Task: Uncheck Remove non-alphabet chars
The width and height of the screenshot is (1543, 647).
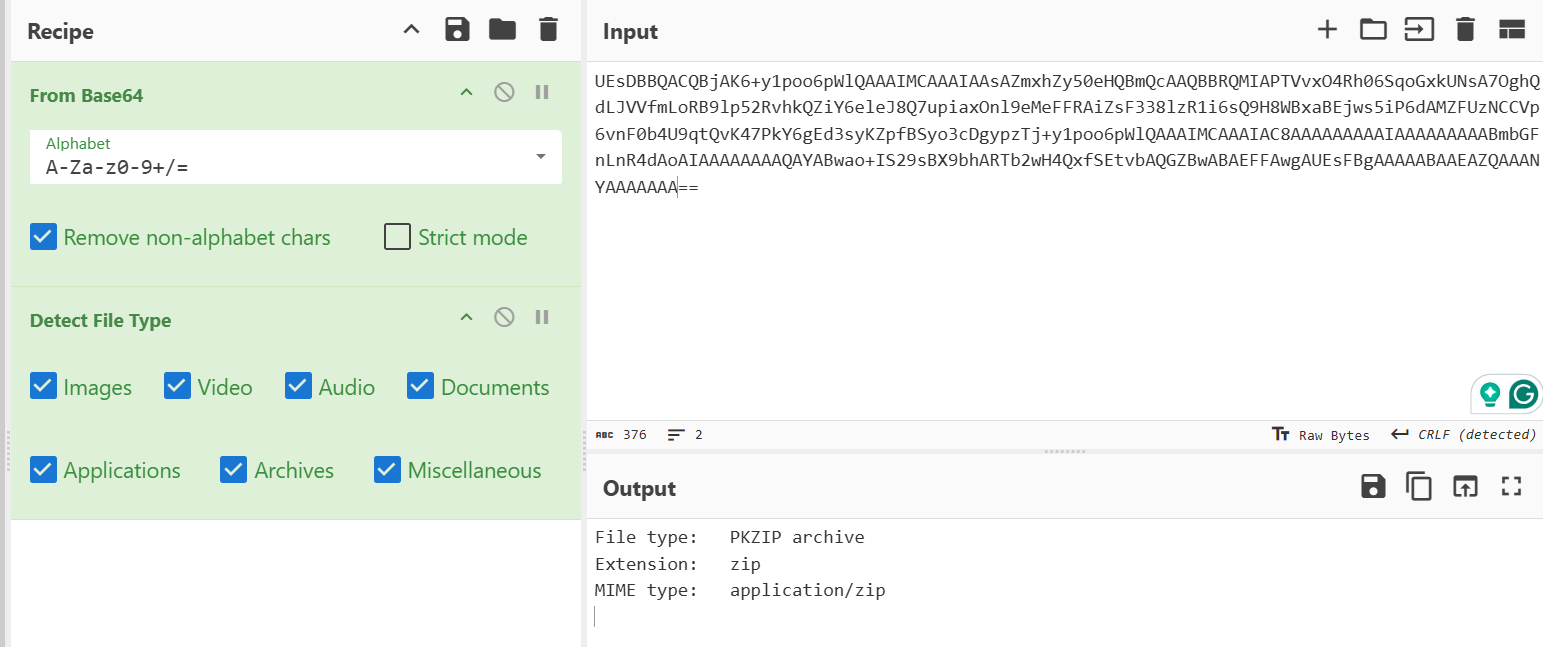Action: 43,238
